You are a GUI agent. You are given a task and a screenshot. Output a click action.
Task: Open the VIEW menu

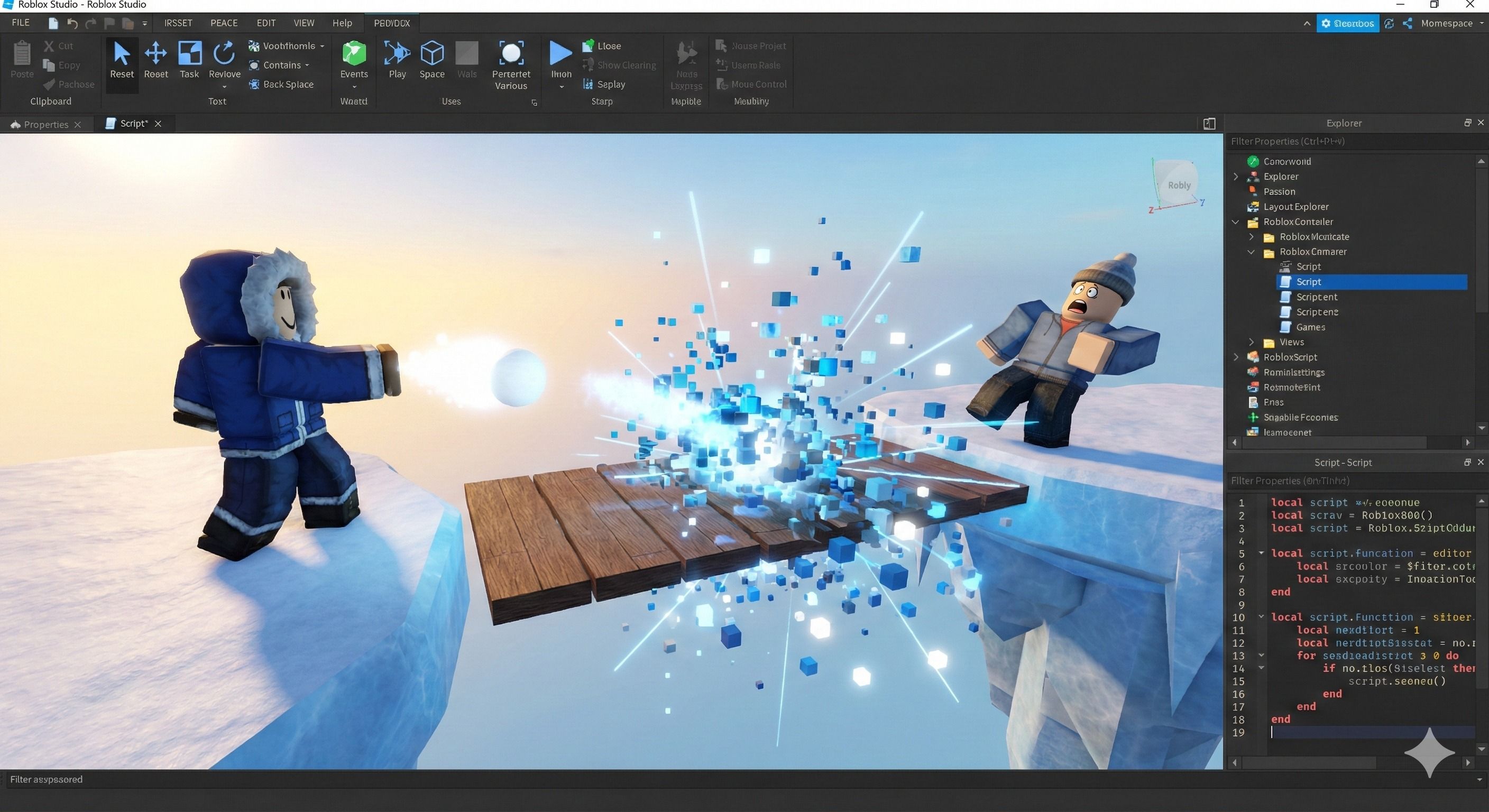tap(304, 23)
